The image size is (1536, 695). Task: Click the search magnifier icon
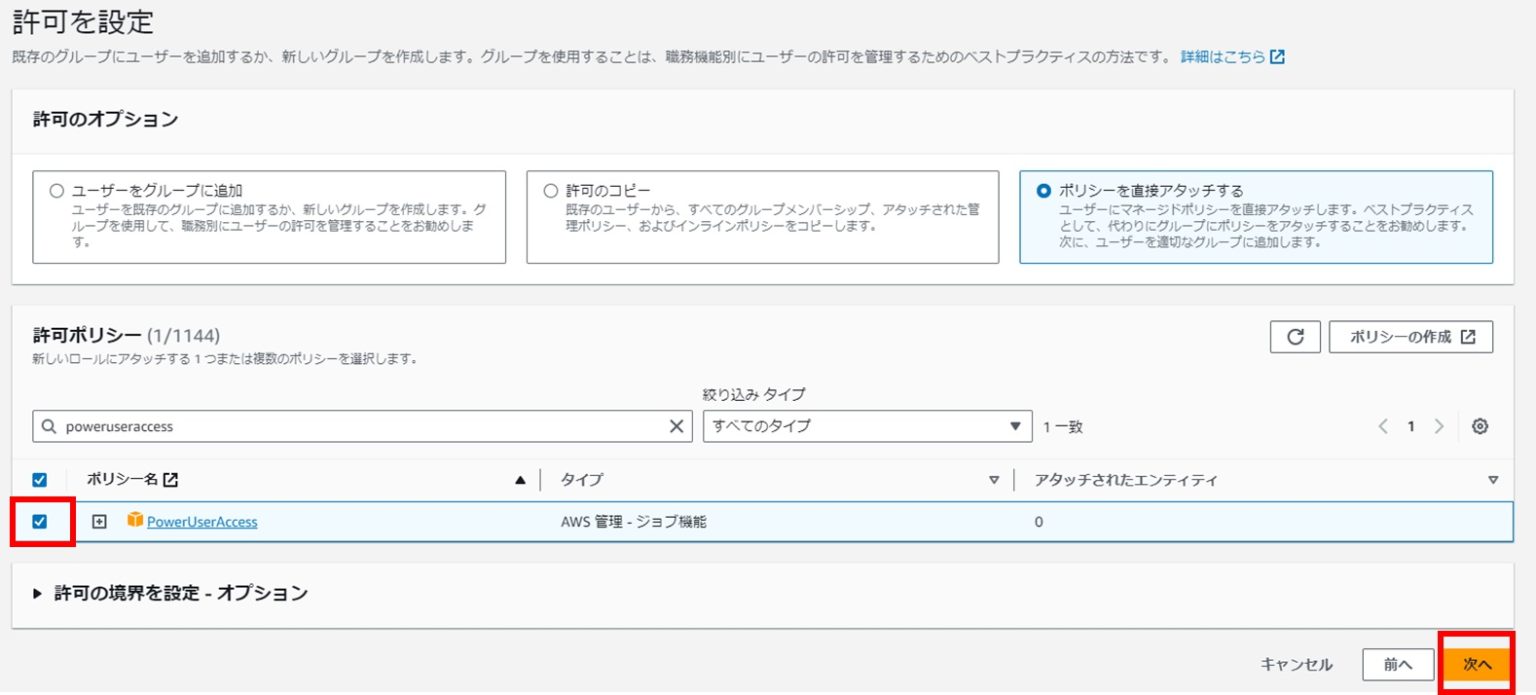point(49,425)
